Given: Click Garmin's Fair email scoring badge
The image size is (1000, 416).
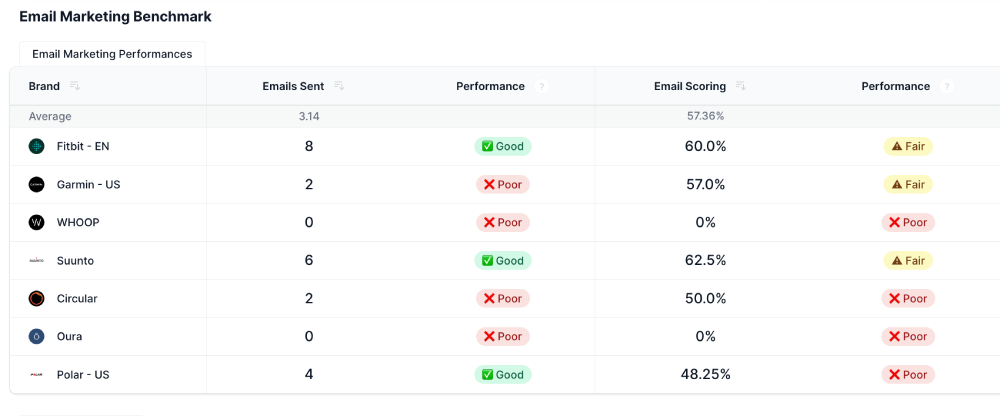Looking at the screenshot, I should pos(908,184).
